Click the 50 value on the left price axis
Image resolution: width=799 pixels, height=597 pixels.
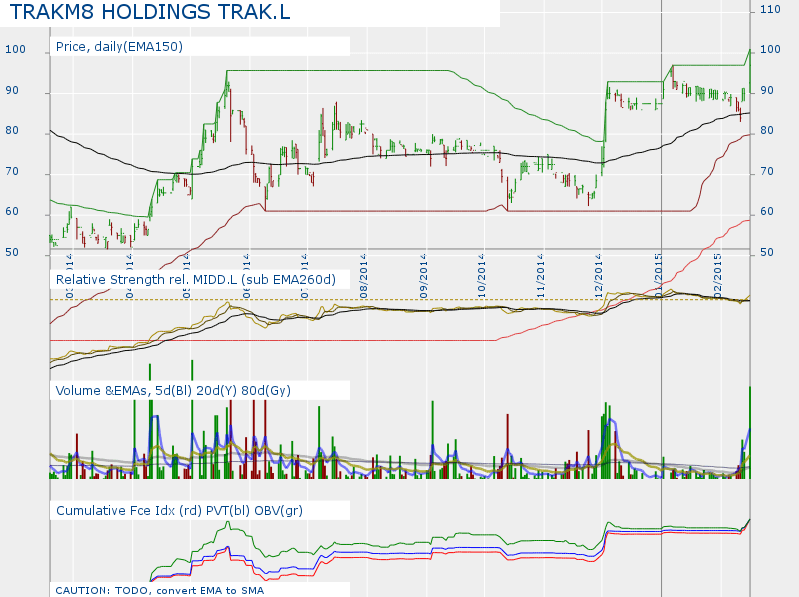click(x=12, y=253)
